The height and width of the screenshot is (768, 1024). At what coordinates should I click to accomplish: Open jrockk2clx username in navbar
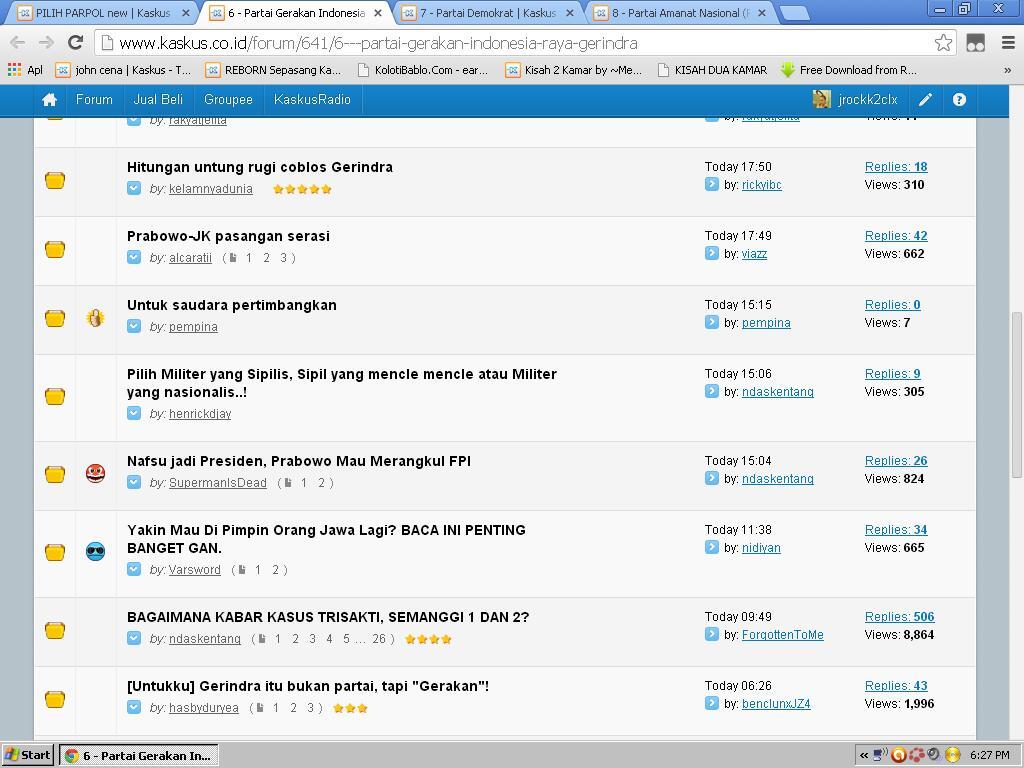coord(868,99)
